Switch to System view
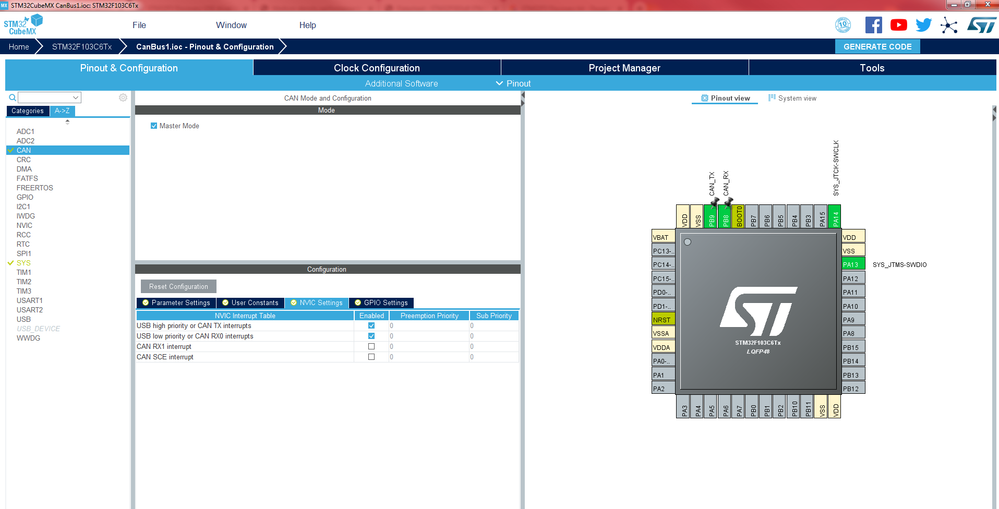 pos(793,98)
